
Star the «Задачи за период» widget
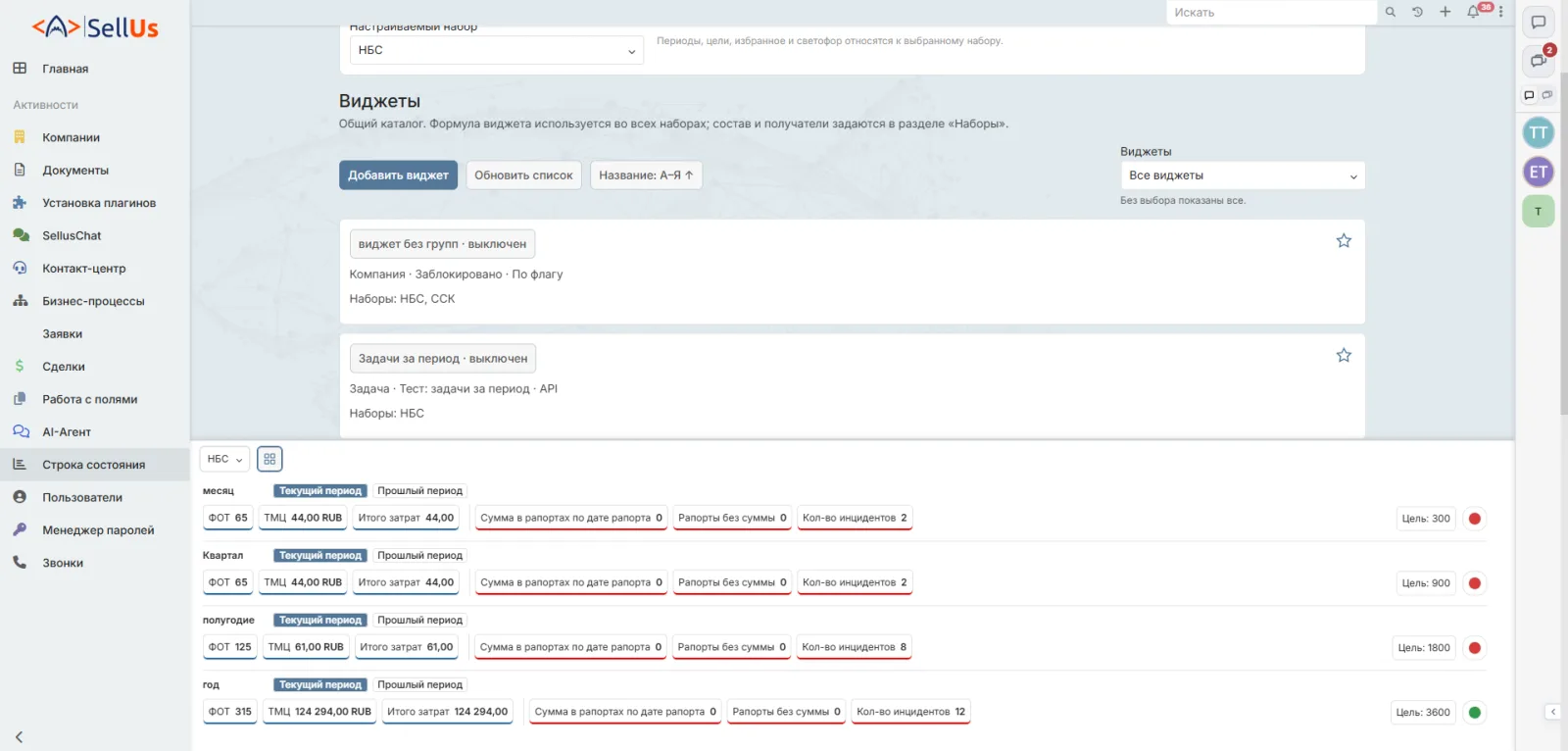point(1344,356)
